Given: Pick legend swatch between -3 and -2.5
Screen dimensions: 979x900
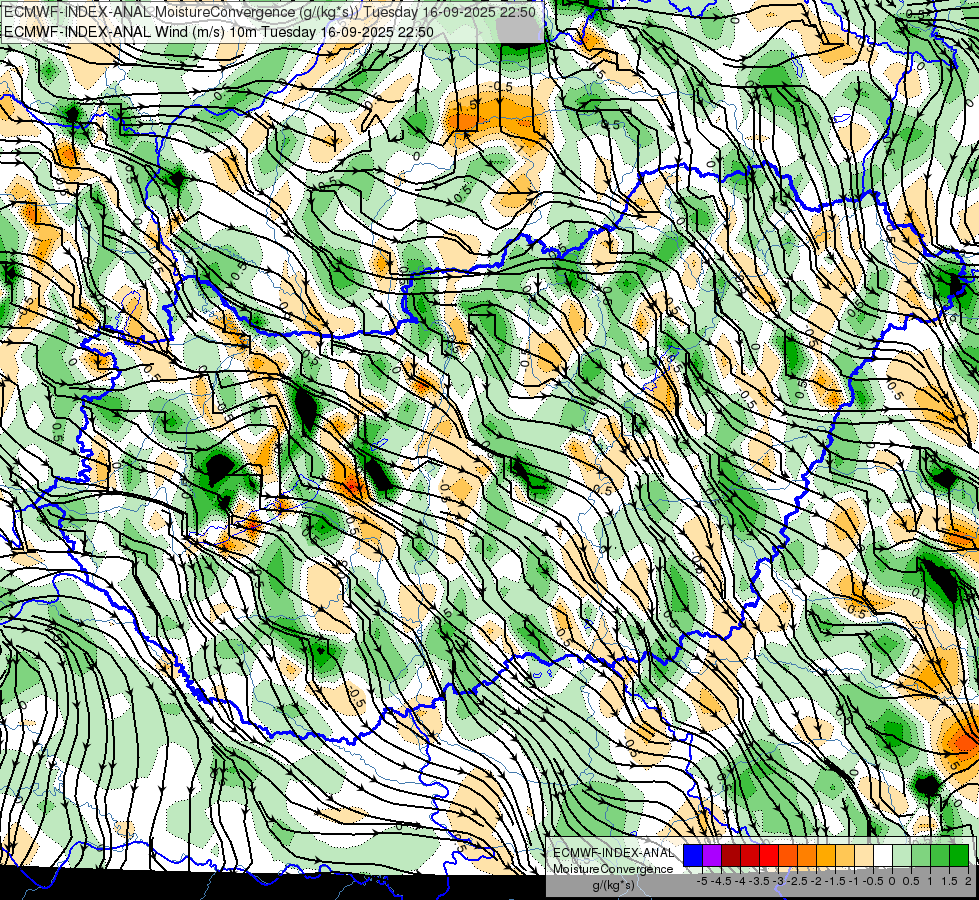Looking at the screenshot, I should click(x=788, y=856).
